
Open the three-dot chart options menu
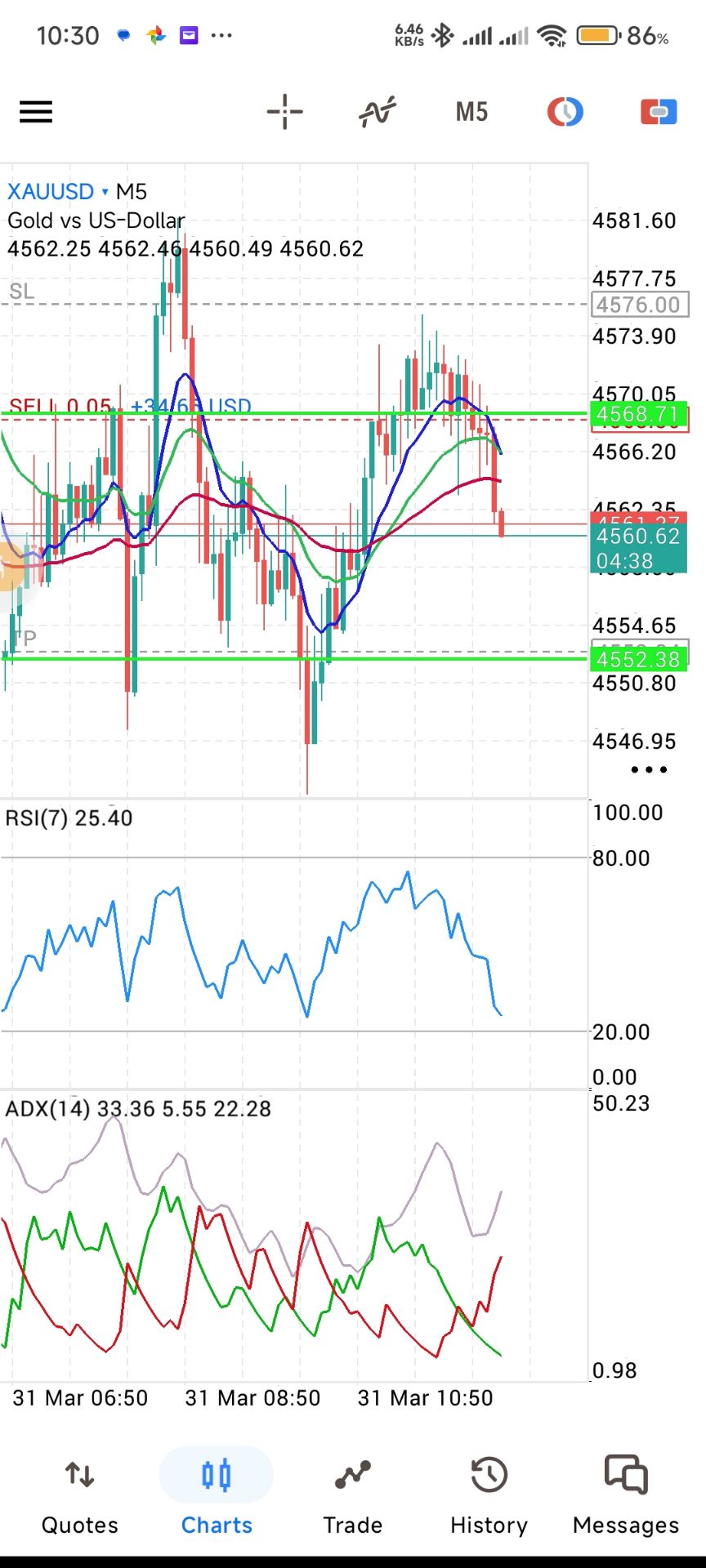[649, 769]
